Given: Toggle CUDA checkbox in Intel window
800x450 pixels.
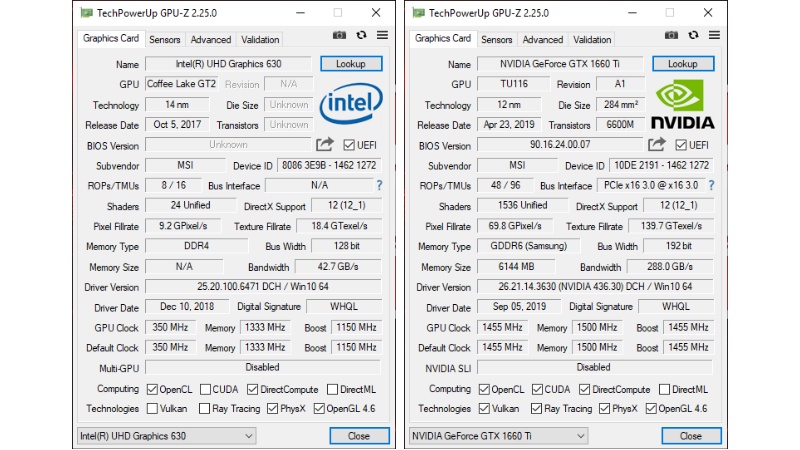Looking at the screenshot, I should click(x=205, y=389).
